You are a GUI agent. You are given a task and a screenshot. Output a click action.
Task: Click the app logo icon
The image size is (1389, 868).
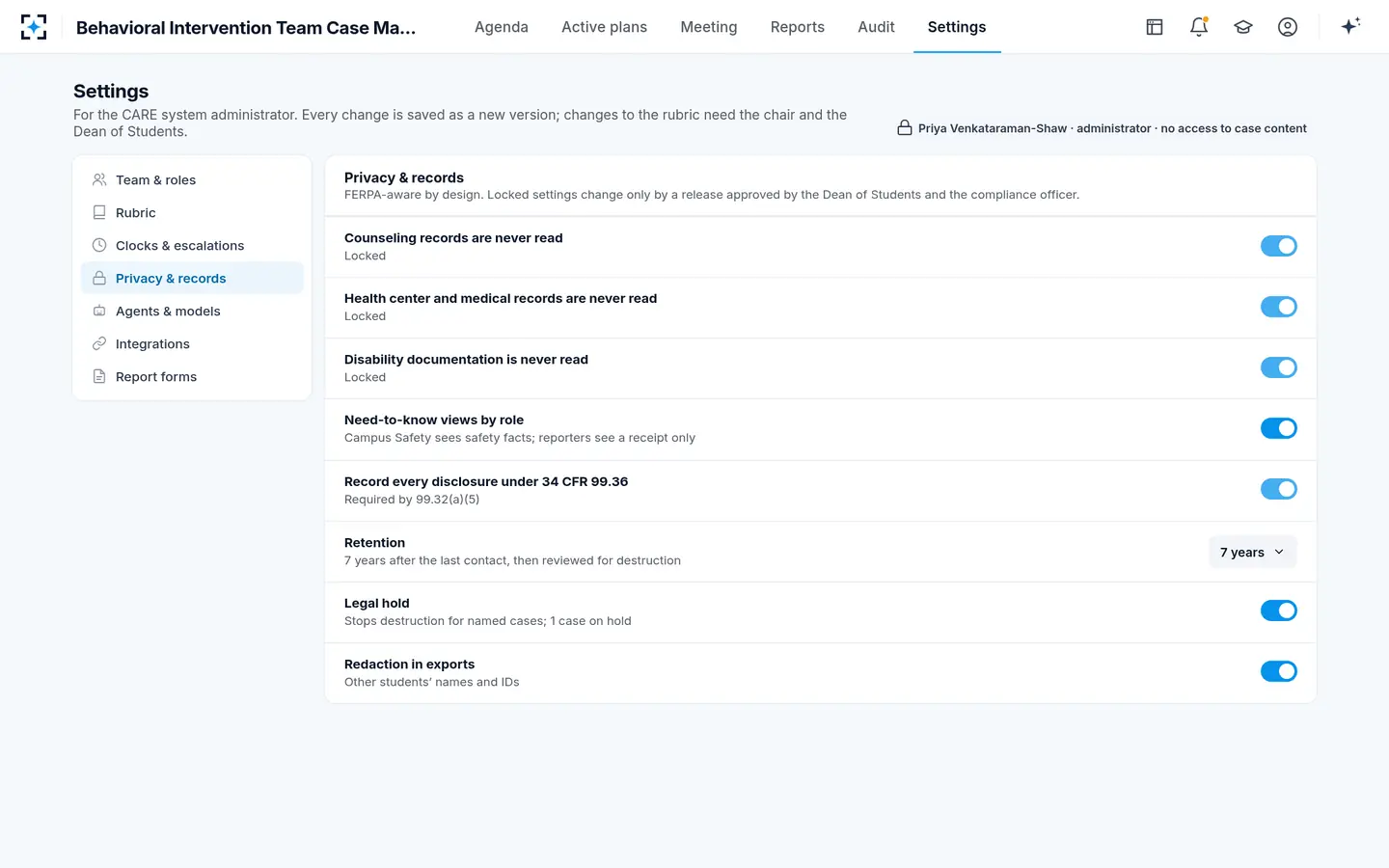[x=34, y=27]
